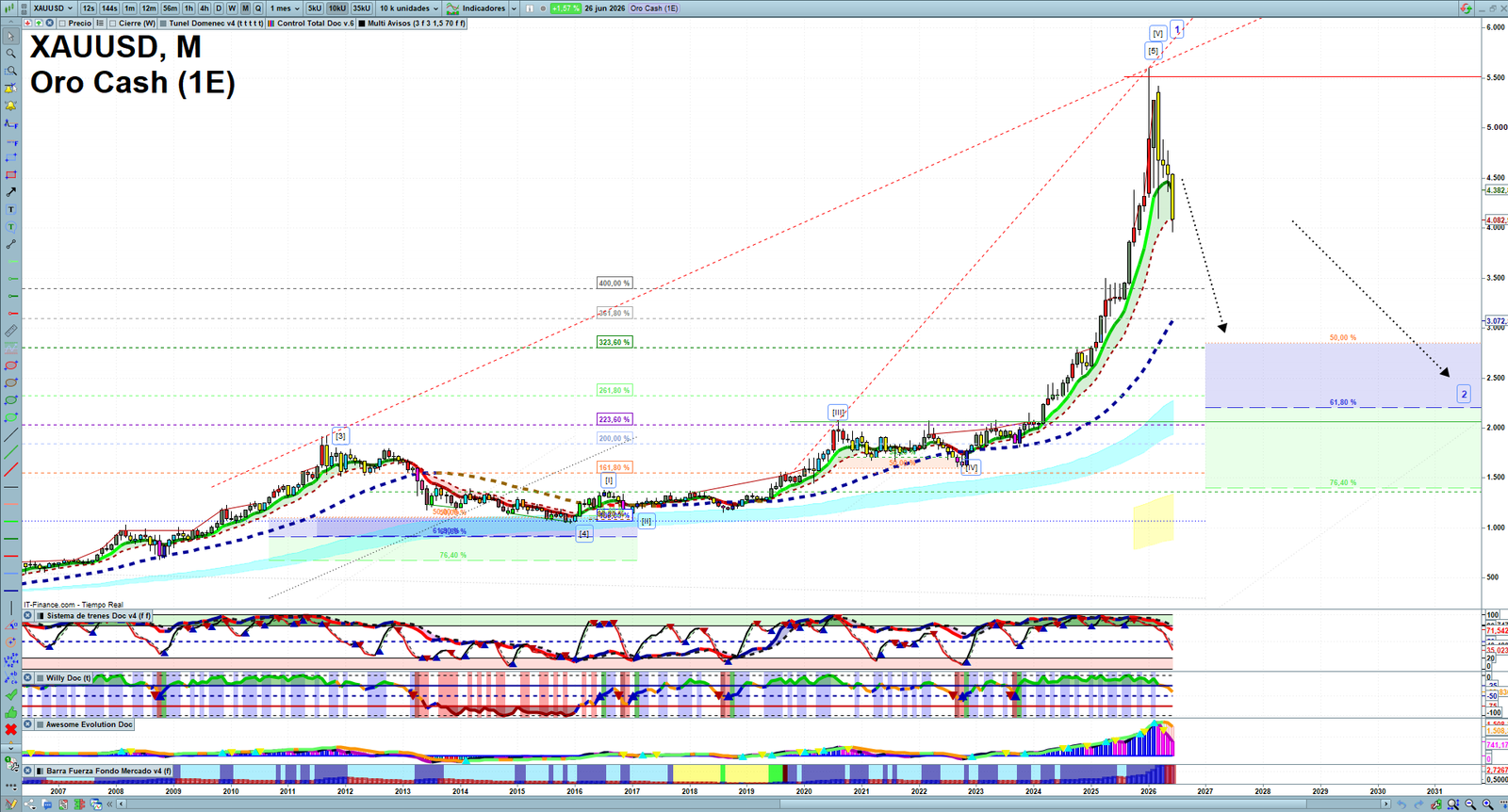Select the a-b-c wave labeling tool
1508x812 pixels.
tap(11, 677)
